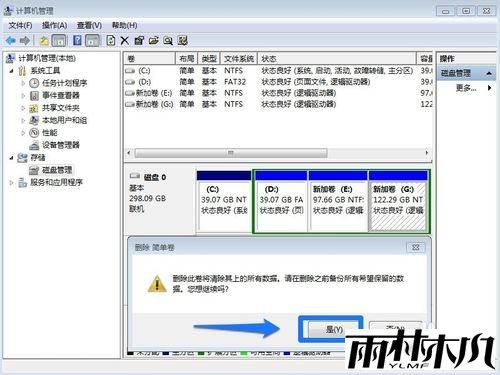The image size is (500, 375).
Task: Expand the 服务和应用程序 node arrow
Action: 11,182
